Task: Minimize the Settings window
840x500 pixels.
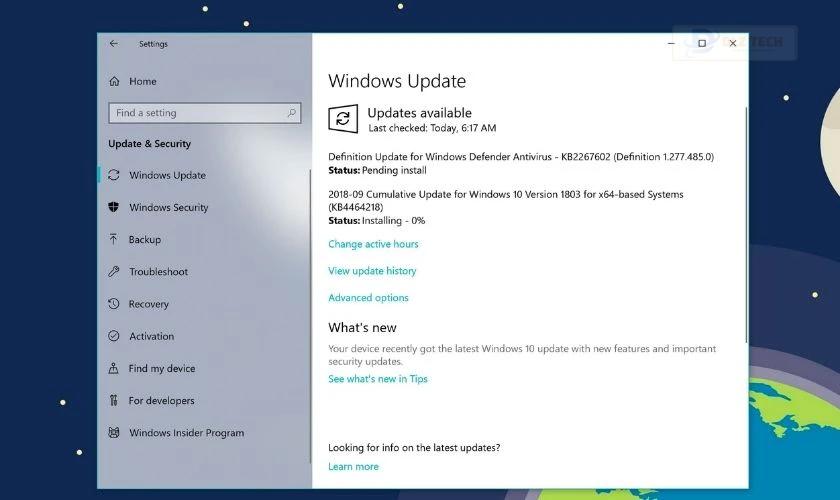Action: 671,43
